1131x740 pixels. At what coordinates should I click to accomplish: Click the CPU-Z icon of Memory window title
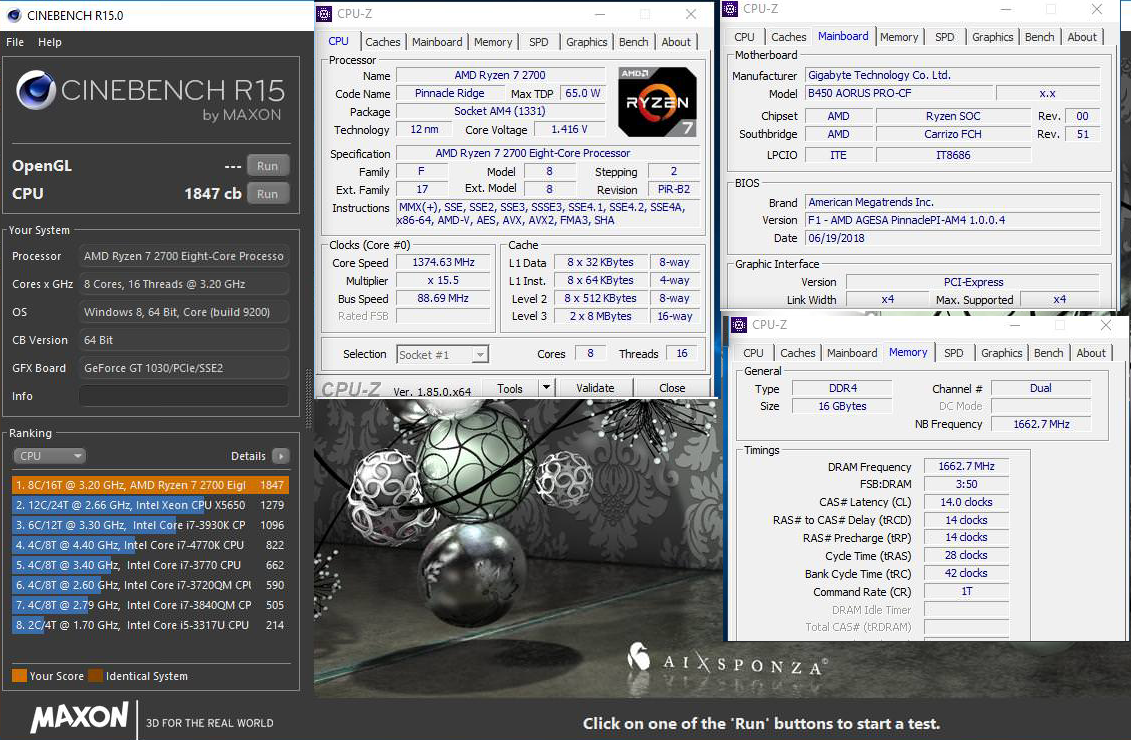point(739,324)
